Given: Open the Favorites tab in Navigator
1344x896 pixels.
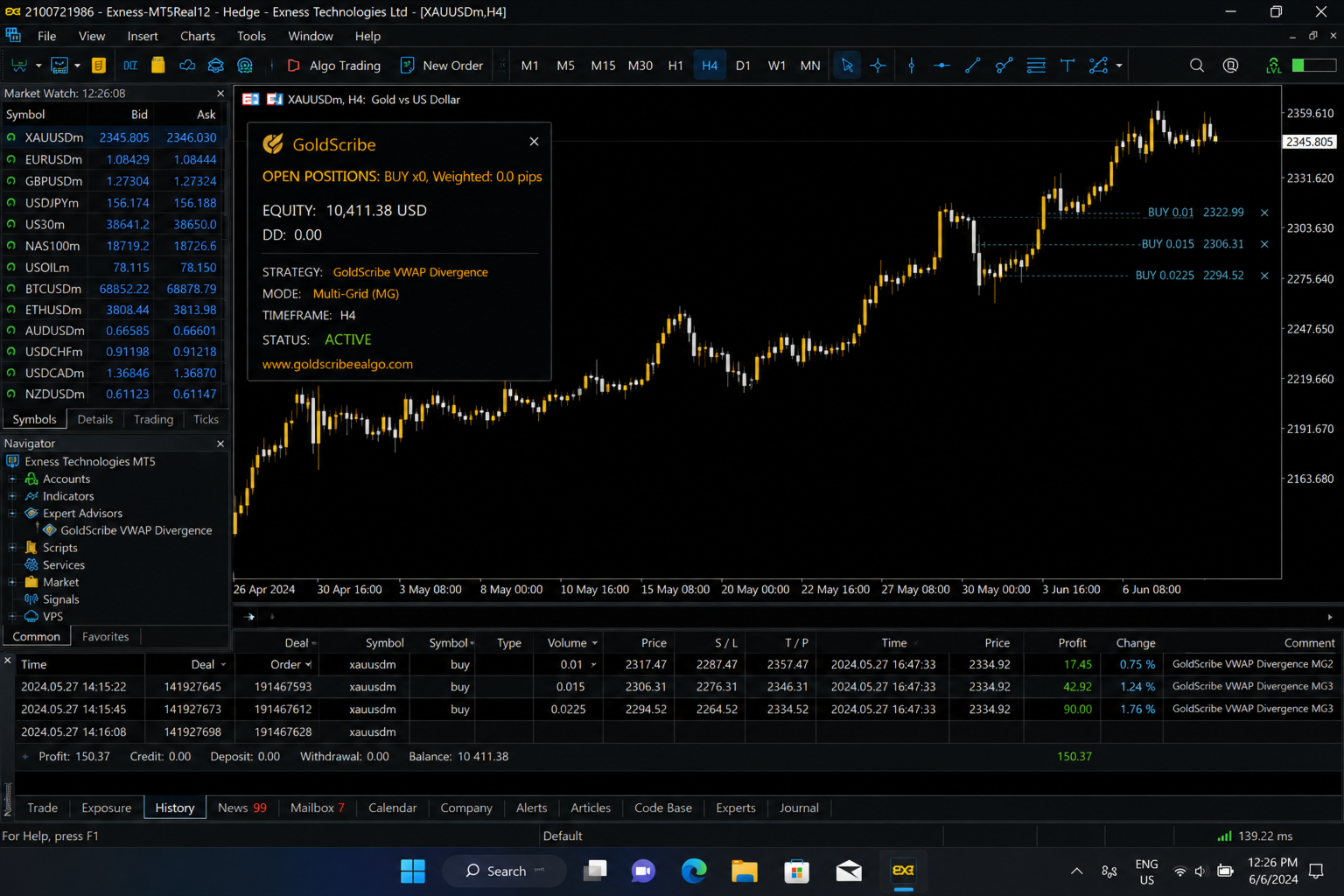Looking at the screenshot, I should point(106,637).
